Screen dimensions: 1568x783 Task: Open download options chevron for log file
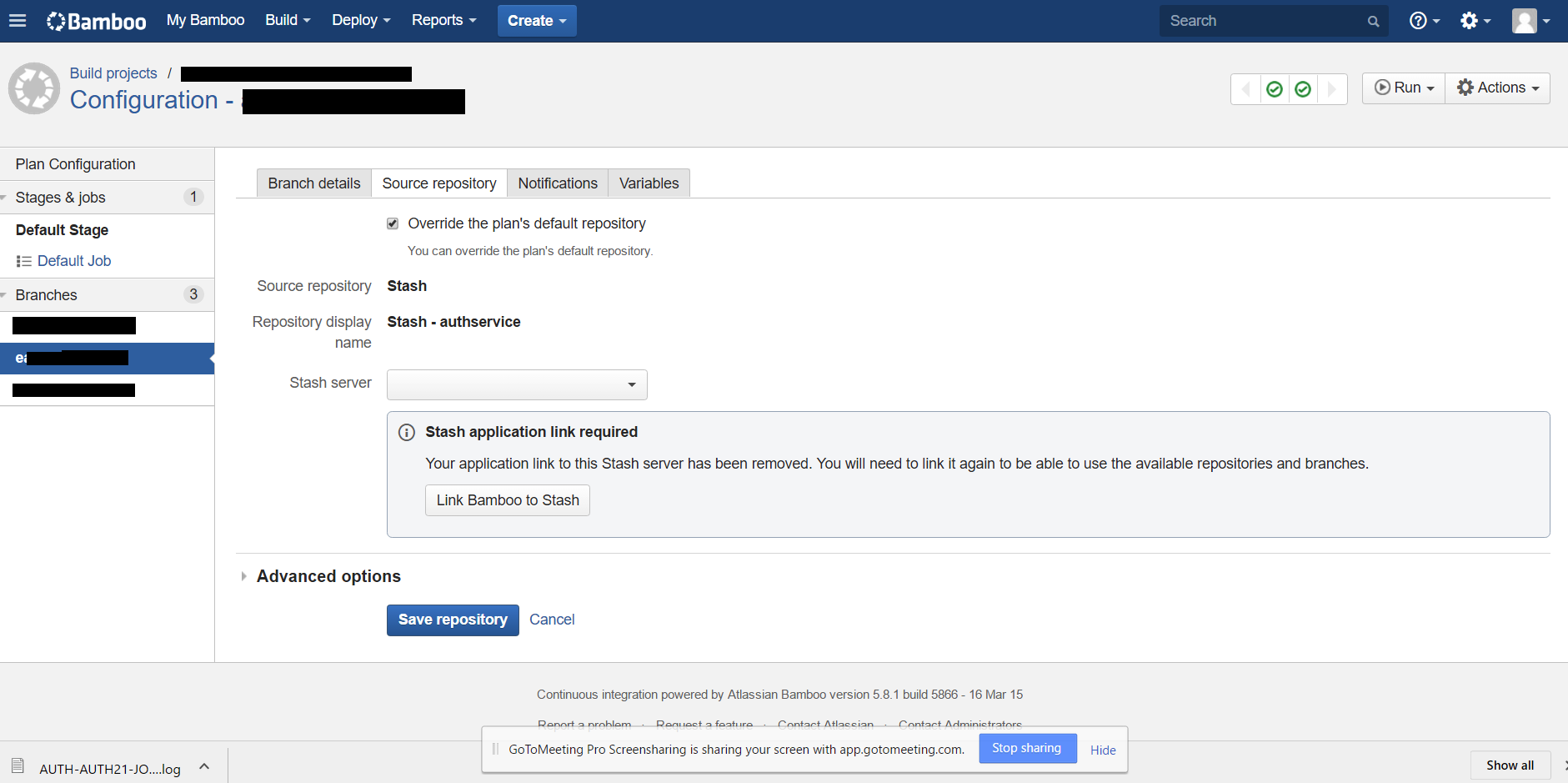click(x=204, y=766)
